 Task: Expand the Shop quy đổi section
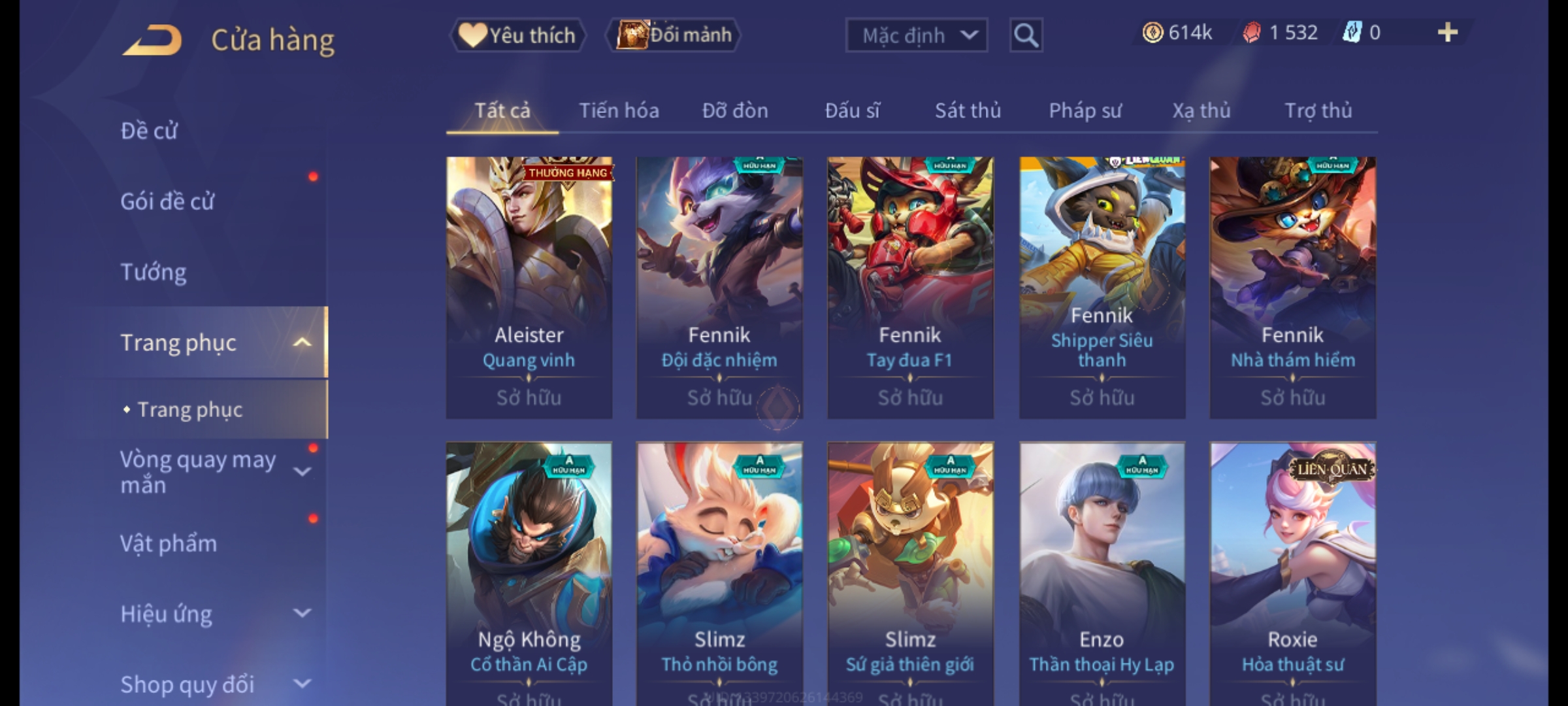point(302,684)
